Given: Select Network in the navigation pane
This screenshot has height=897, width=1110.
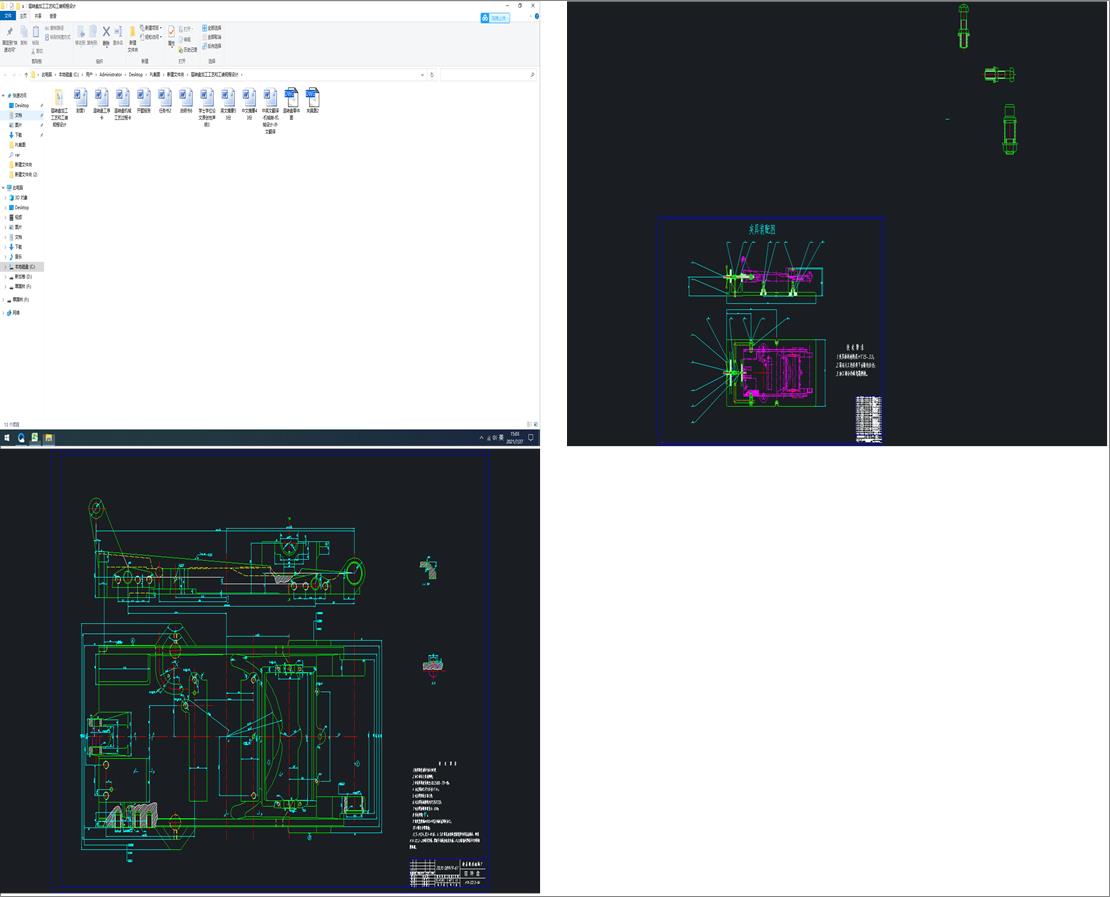Looking at the screenshot, I should pos(15,312).
